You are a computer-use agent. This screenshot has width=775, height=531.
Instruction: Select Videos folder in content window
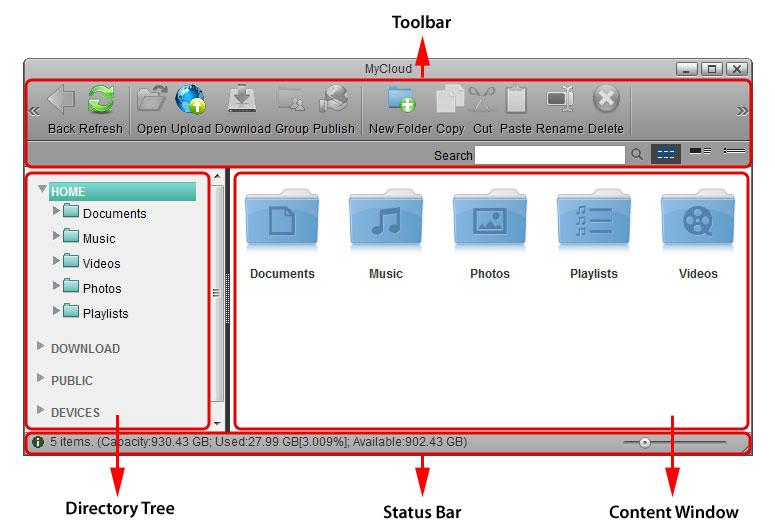coord(698,234)
